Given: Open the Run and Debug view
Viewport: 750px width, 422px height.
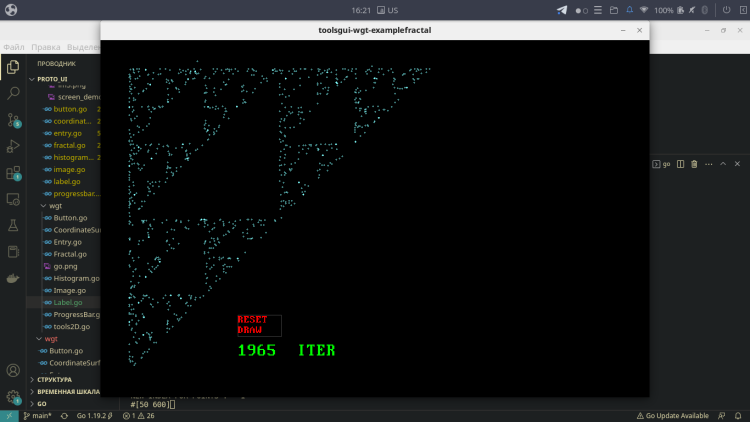Looking at the screenshot, I should (13, 146).
